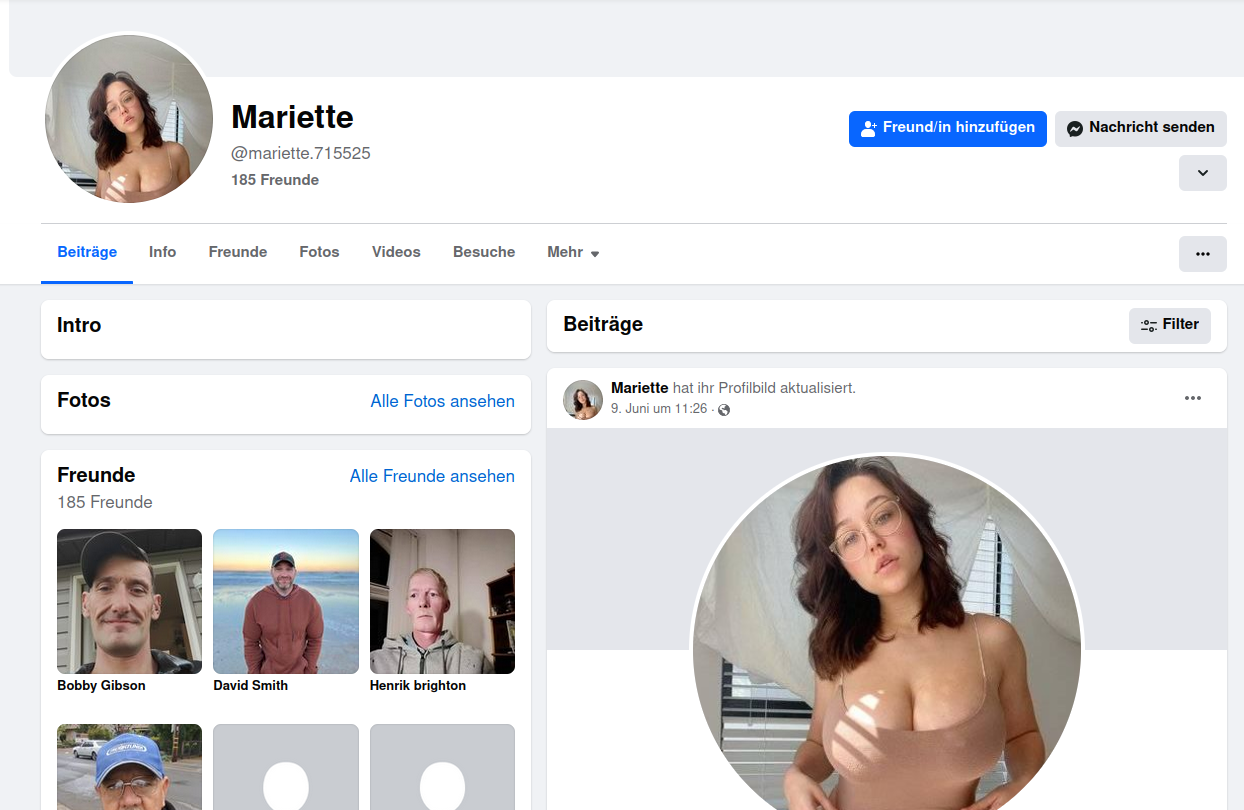Open the large profile picture at top

point(129,119)
